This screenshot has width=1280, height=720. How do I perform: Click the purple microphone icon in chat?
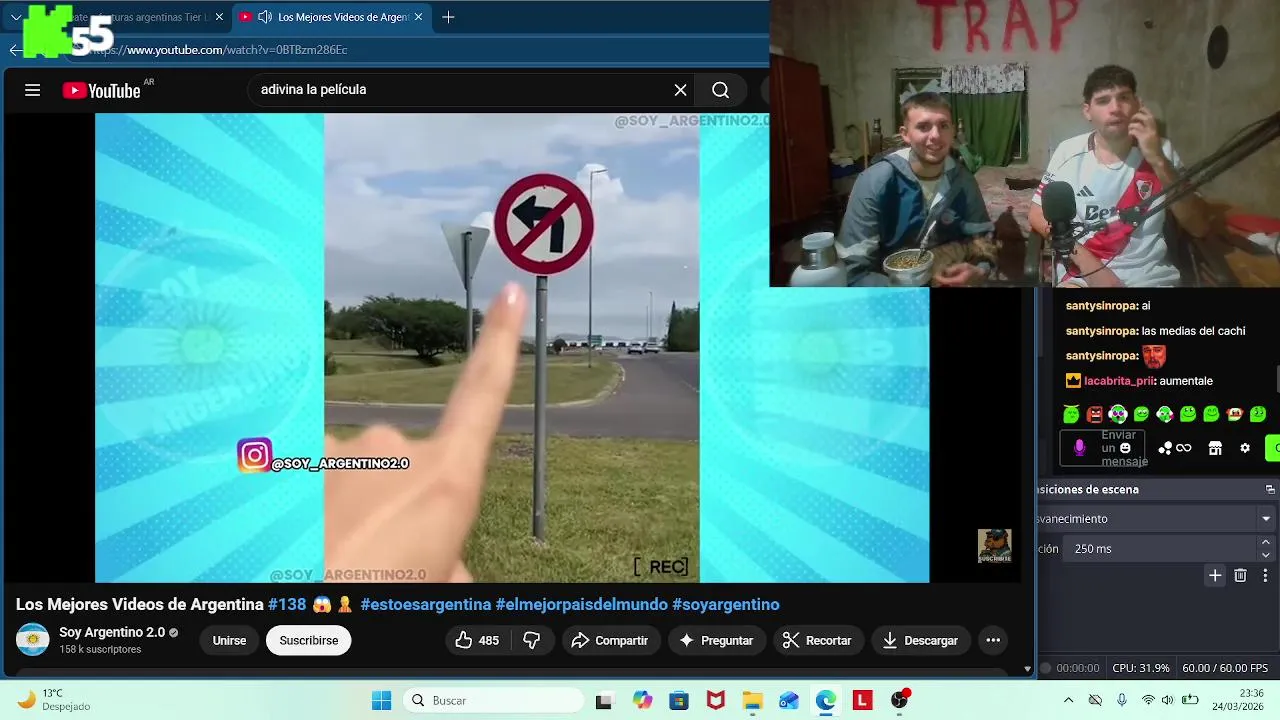coord(1079,448)
